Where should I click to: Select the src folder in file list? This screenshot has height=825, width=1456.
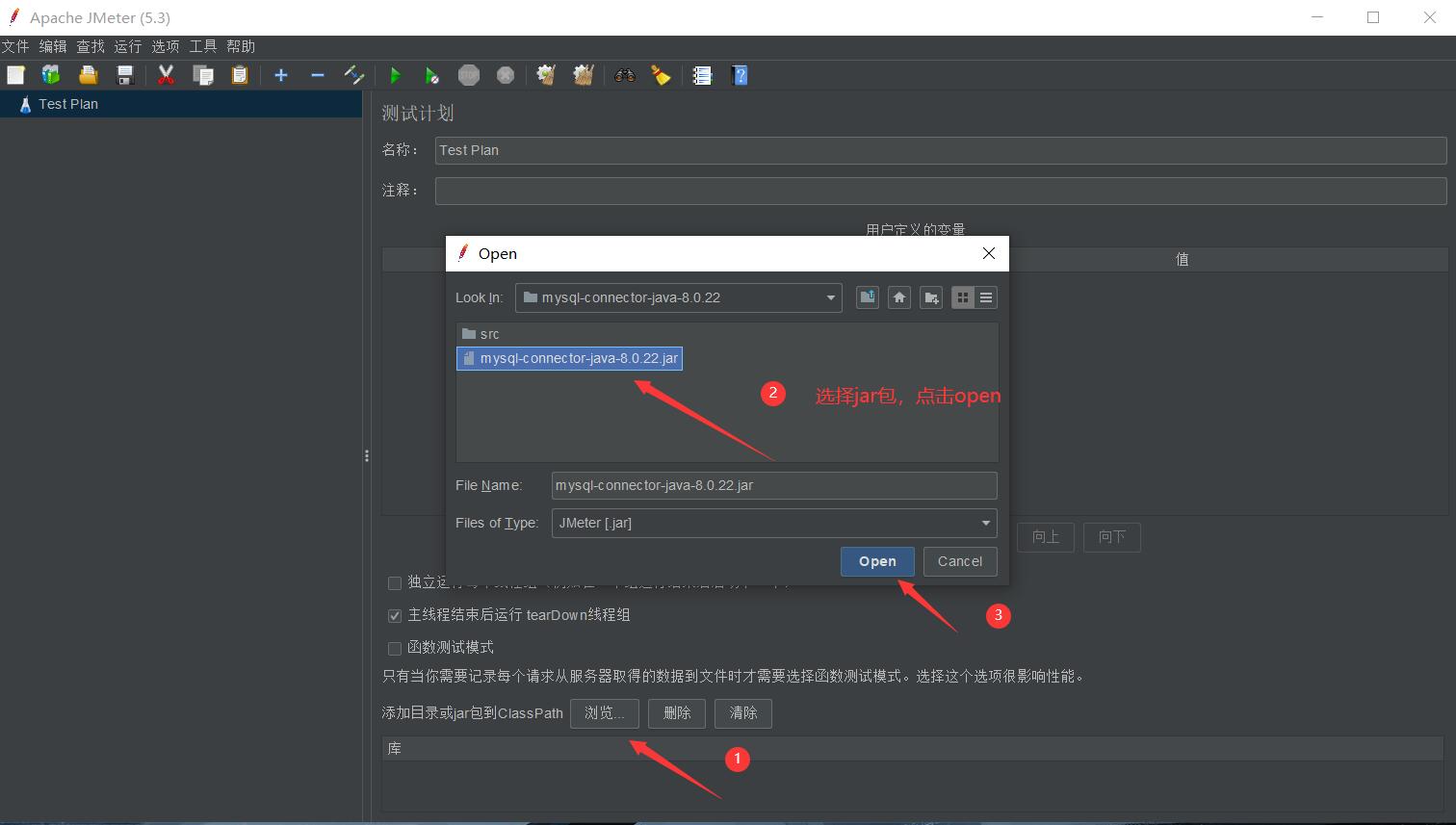tap(481, 334)
